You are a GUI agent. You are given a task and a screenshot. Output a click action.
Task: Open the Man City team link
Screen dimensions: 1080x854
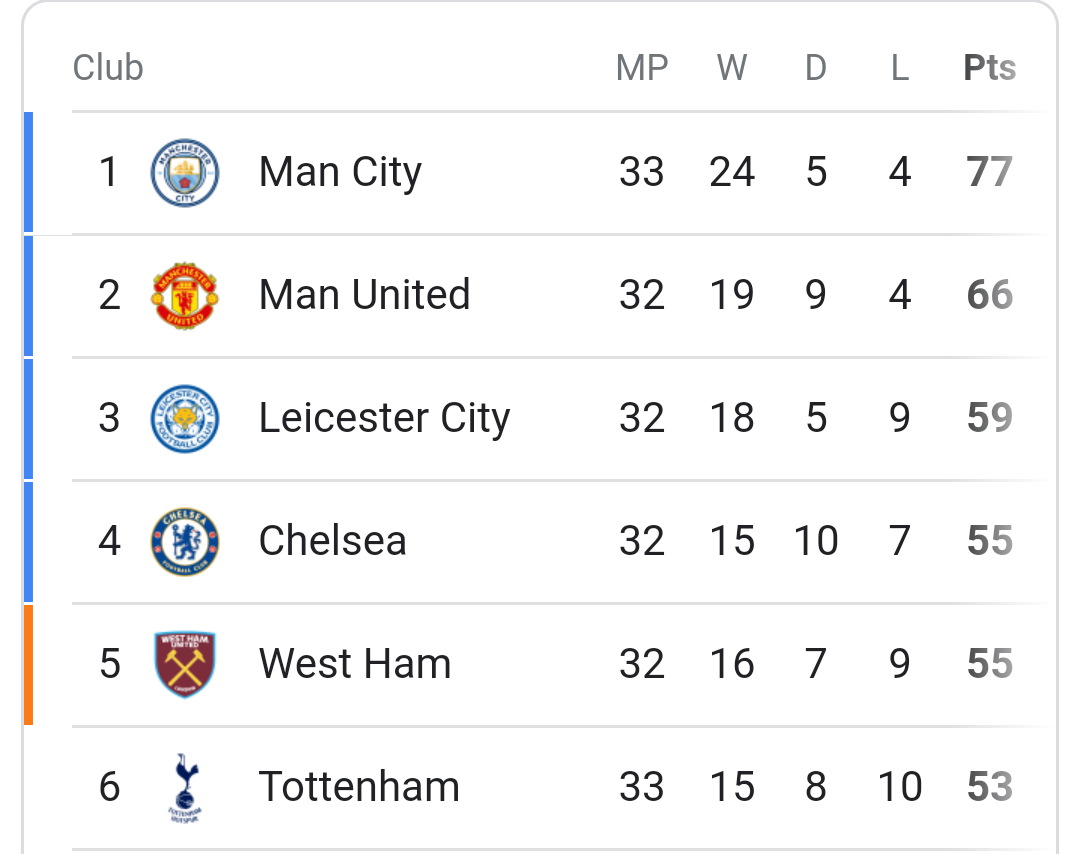[x=340, y=172]
